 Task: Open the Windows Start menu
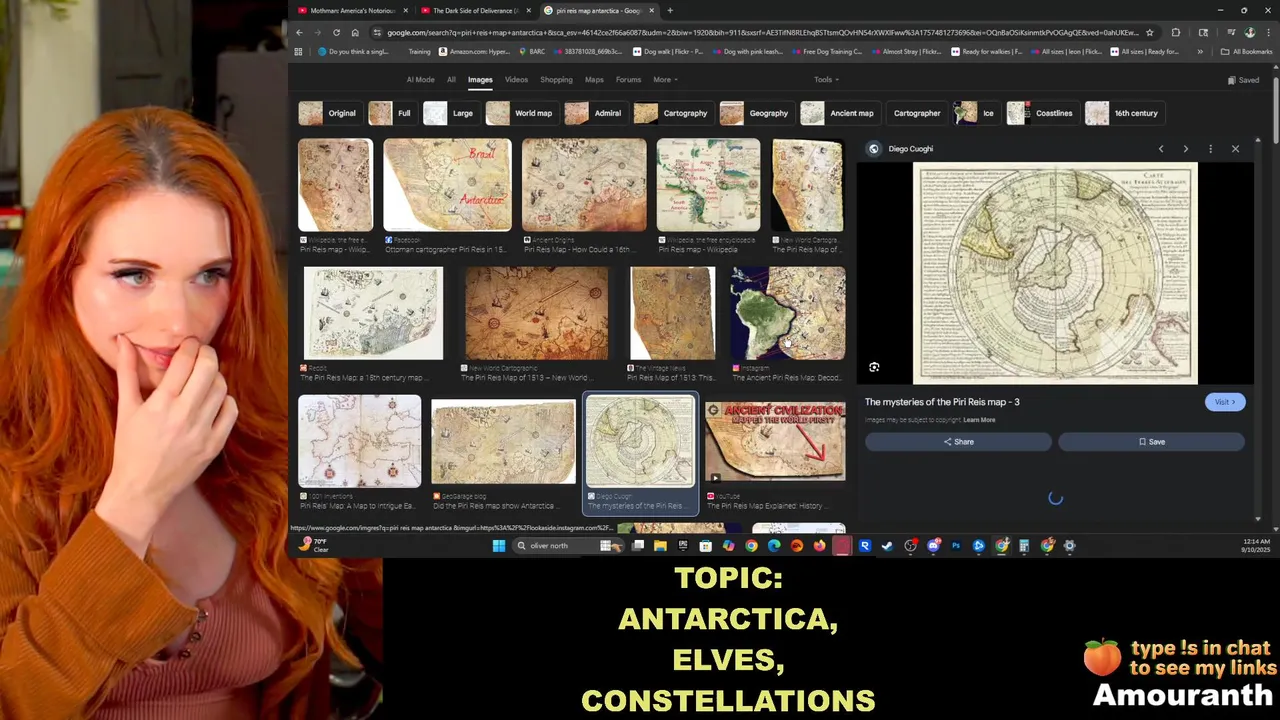(x=499, y=546)
